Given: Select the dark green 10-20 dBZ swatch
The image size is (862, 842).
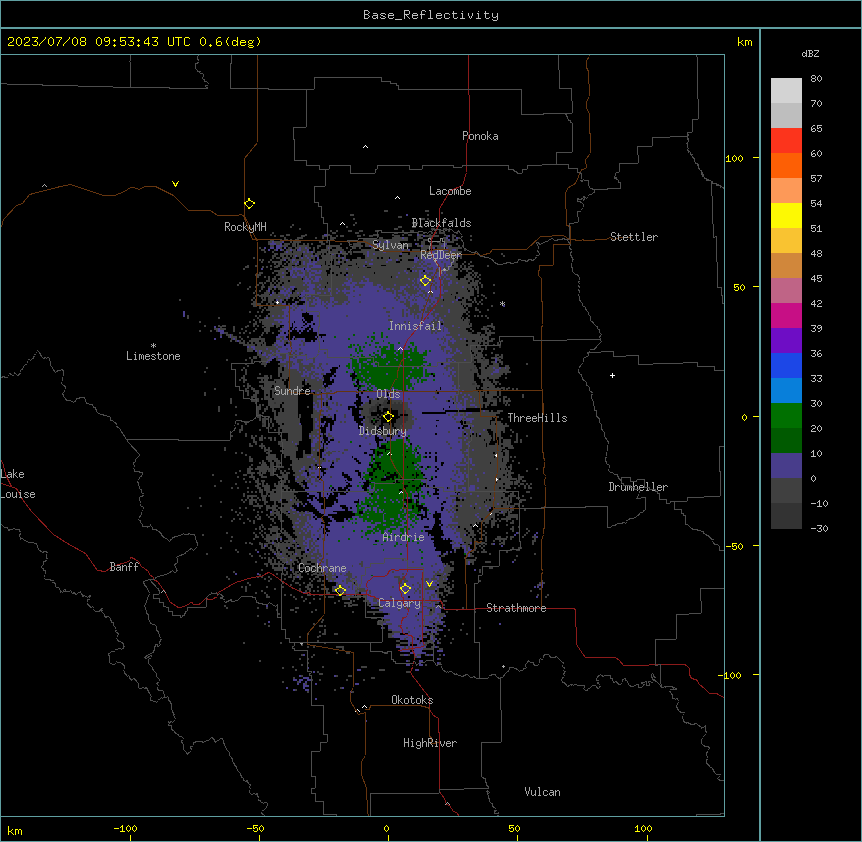Looking at the screenshot, I should [x=786, y=441].
